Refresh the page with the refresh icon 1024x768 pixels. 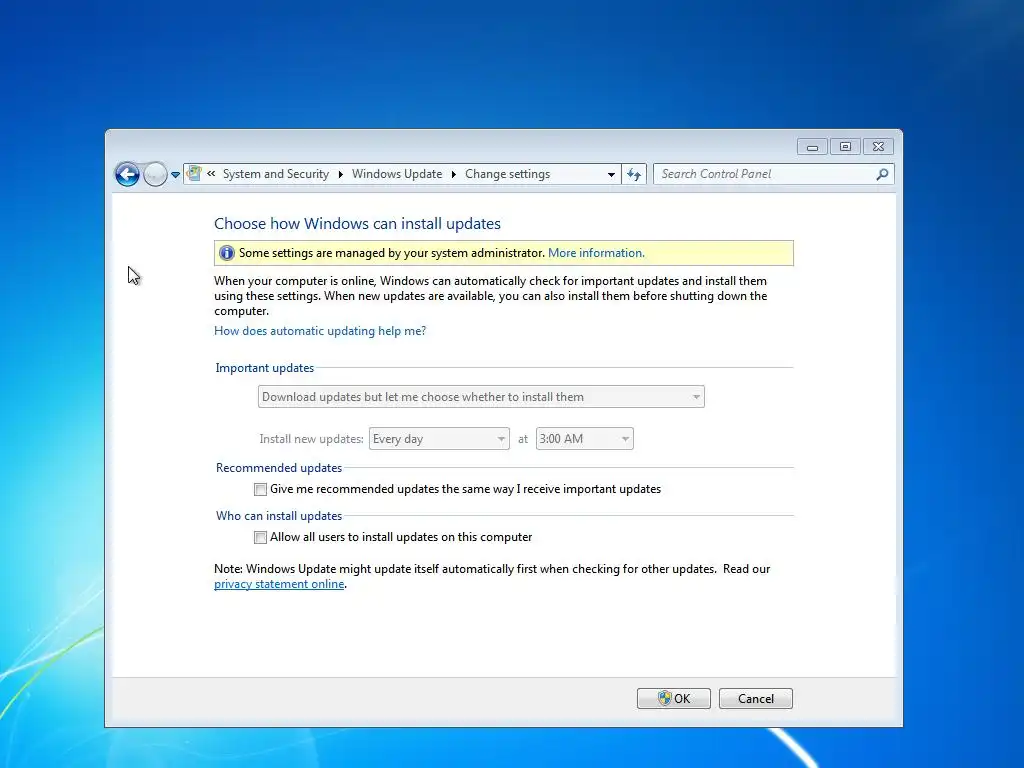click(633, 174)
